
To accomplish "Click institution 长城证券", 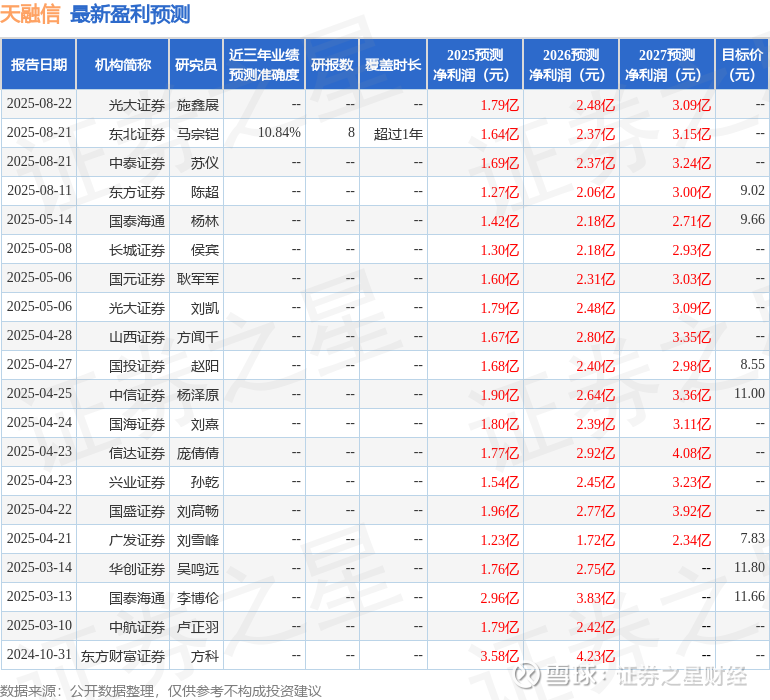I will (x=137, y=250).
